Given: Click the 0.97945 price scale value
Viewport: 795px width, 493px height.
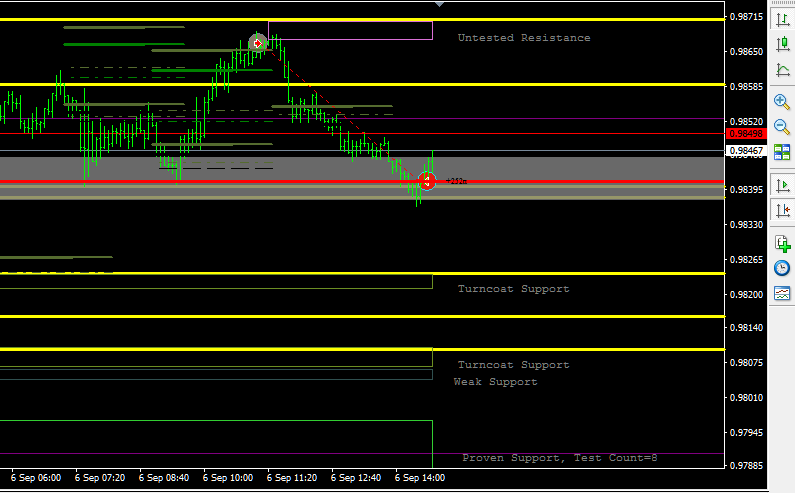Looking at the screenshot, I should (746, 433).
